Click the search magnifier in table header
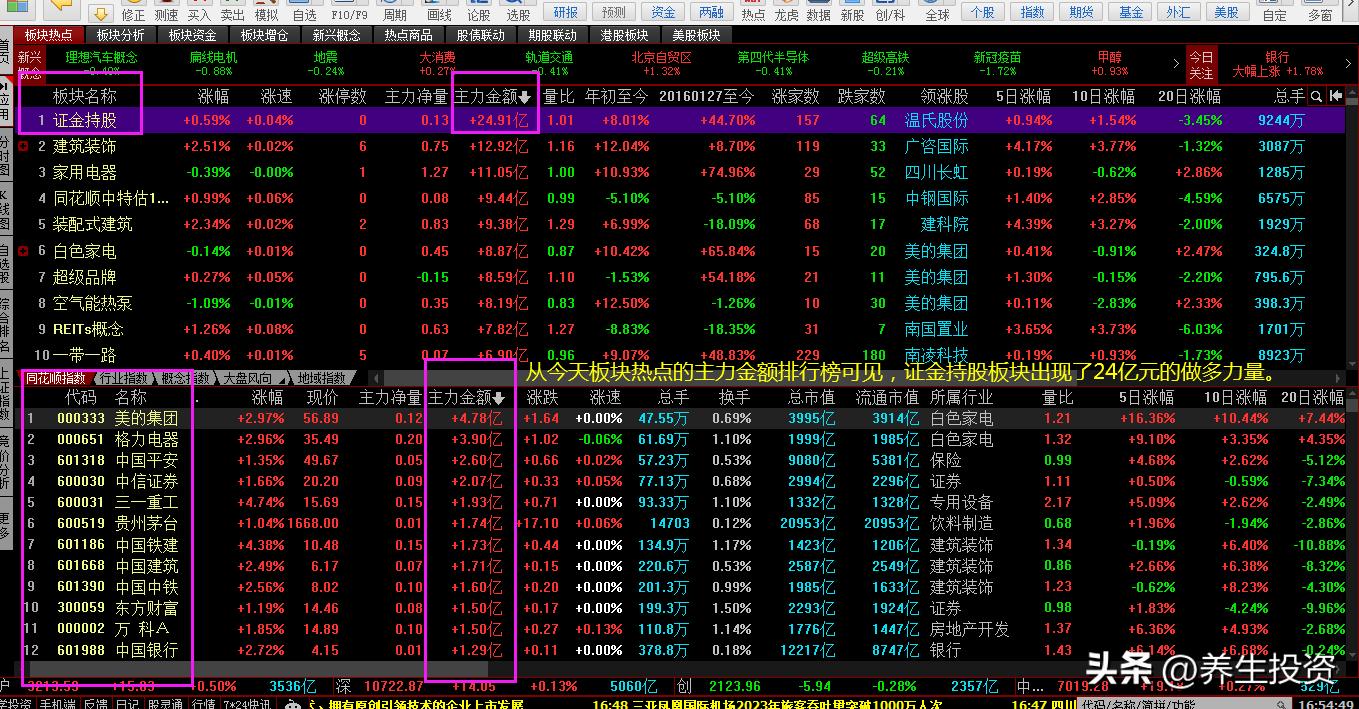This screenshot has height=709, width=1359. 1317,96
